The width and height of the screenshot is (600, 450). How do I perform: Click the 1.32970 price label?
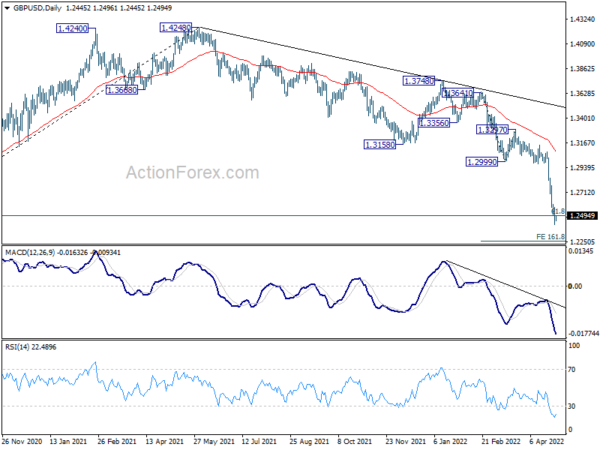[493, 130]
